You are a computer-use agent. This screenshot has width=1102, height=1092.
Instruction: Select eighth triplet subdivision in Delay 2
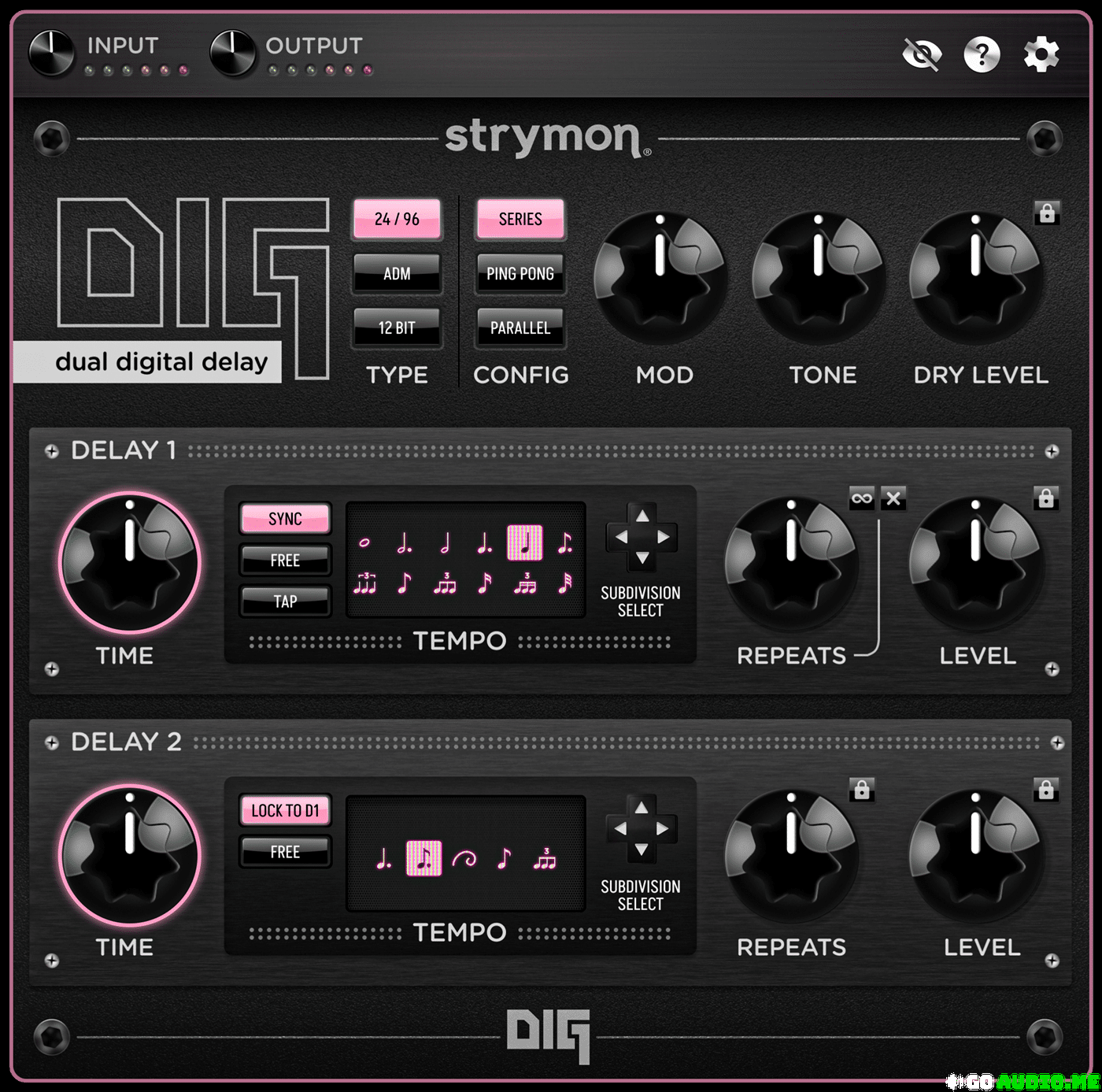(x=545, y=858)
